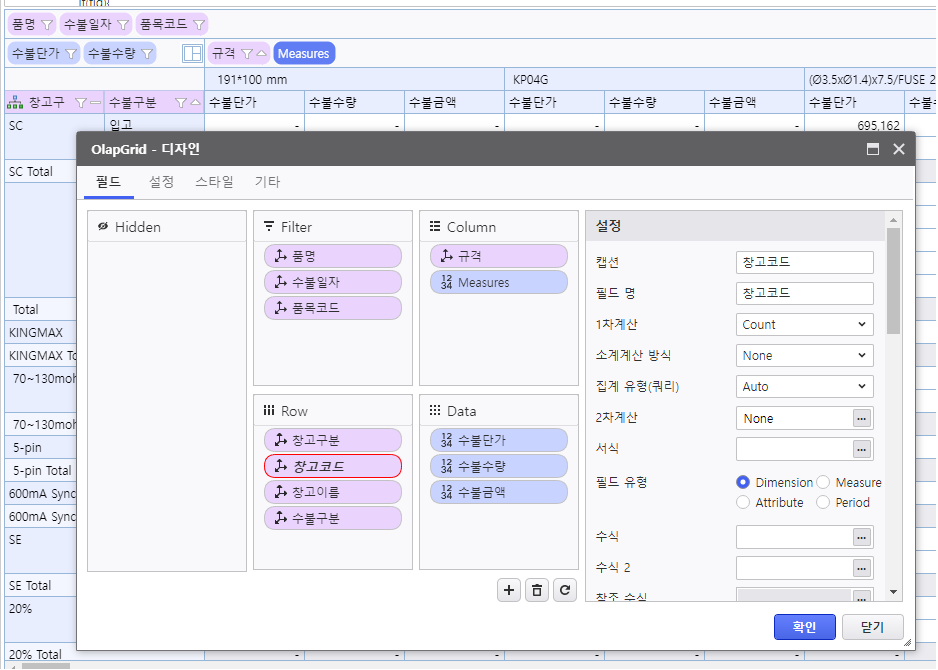Click the SC Total row header

(41, 172)
